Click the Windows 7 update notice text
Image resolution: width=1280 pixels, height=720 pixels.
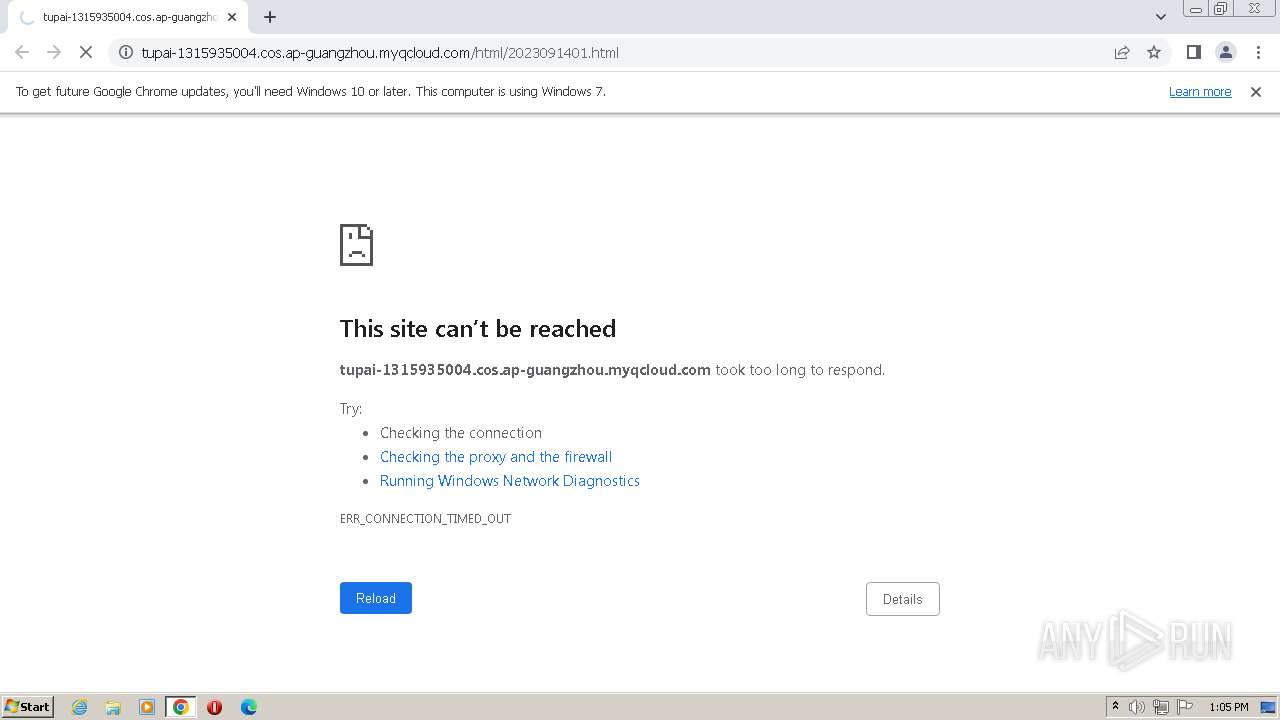pyautogui.click(x=311, y=91)
